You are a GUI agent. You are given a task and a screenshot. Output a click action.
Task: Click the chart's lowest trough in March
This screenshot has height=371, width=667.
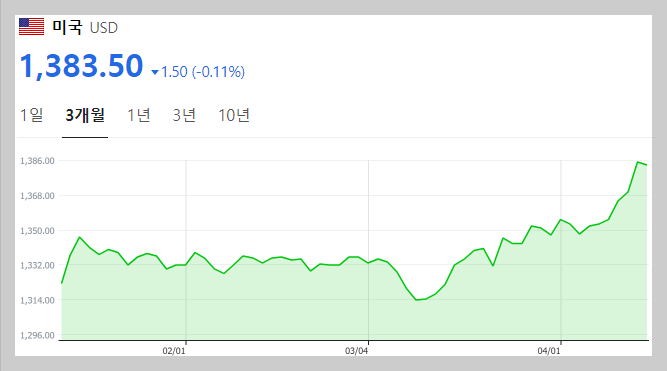click(x=416, y=300)
